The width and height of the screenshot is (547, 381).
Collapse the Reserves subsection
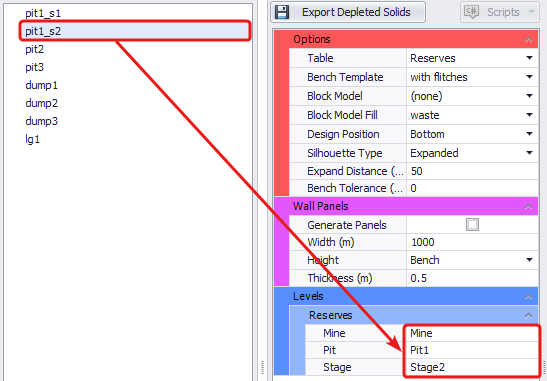coord(528,315)
